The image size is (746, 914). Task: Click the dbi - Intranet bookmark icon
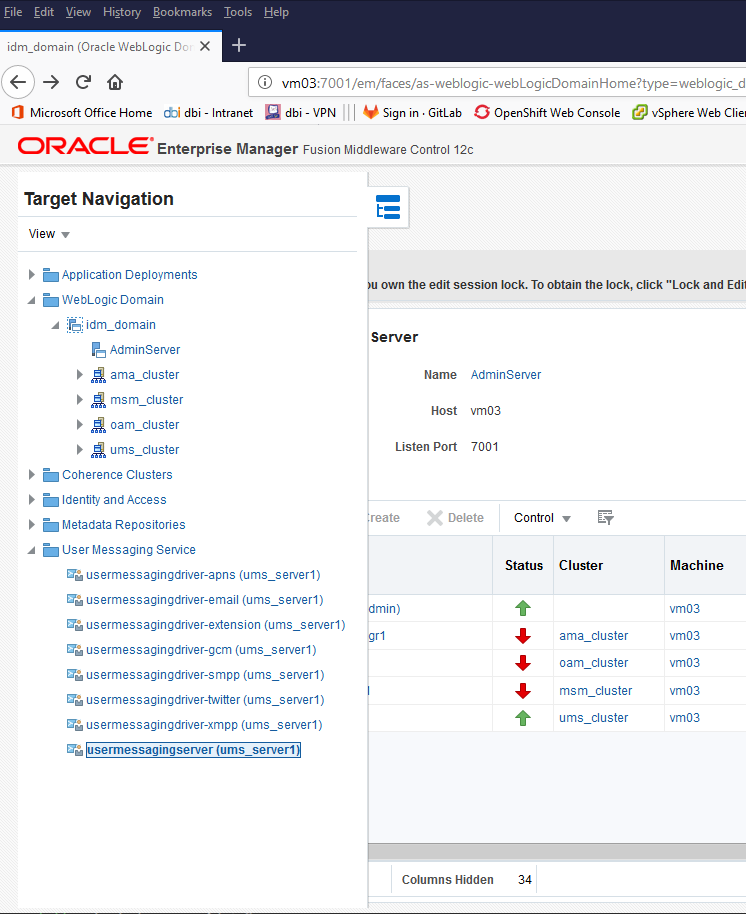[x=172, y=113]
